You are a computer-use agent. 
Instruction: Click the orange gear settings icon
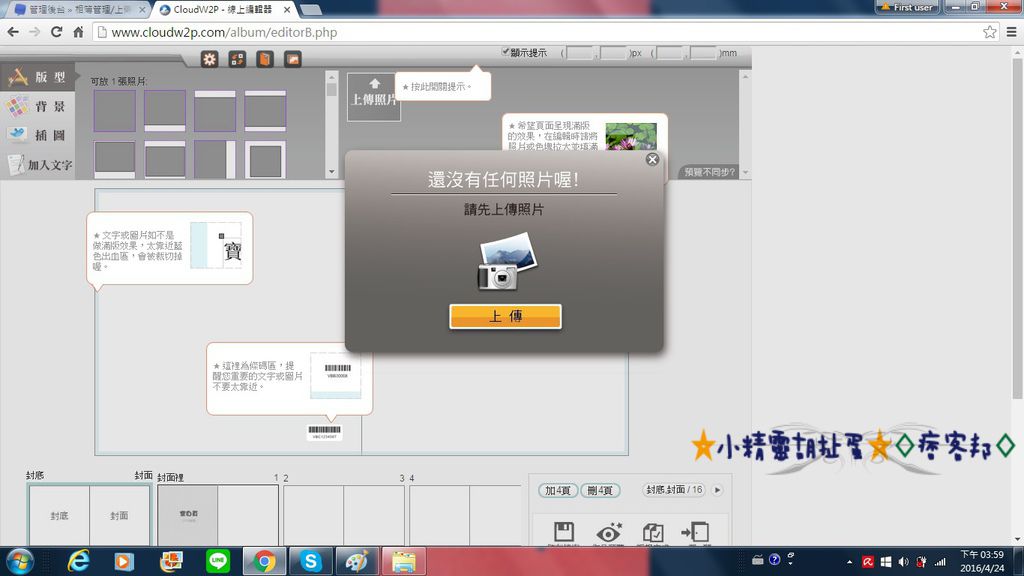tap(210, 59)
